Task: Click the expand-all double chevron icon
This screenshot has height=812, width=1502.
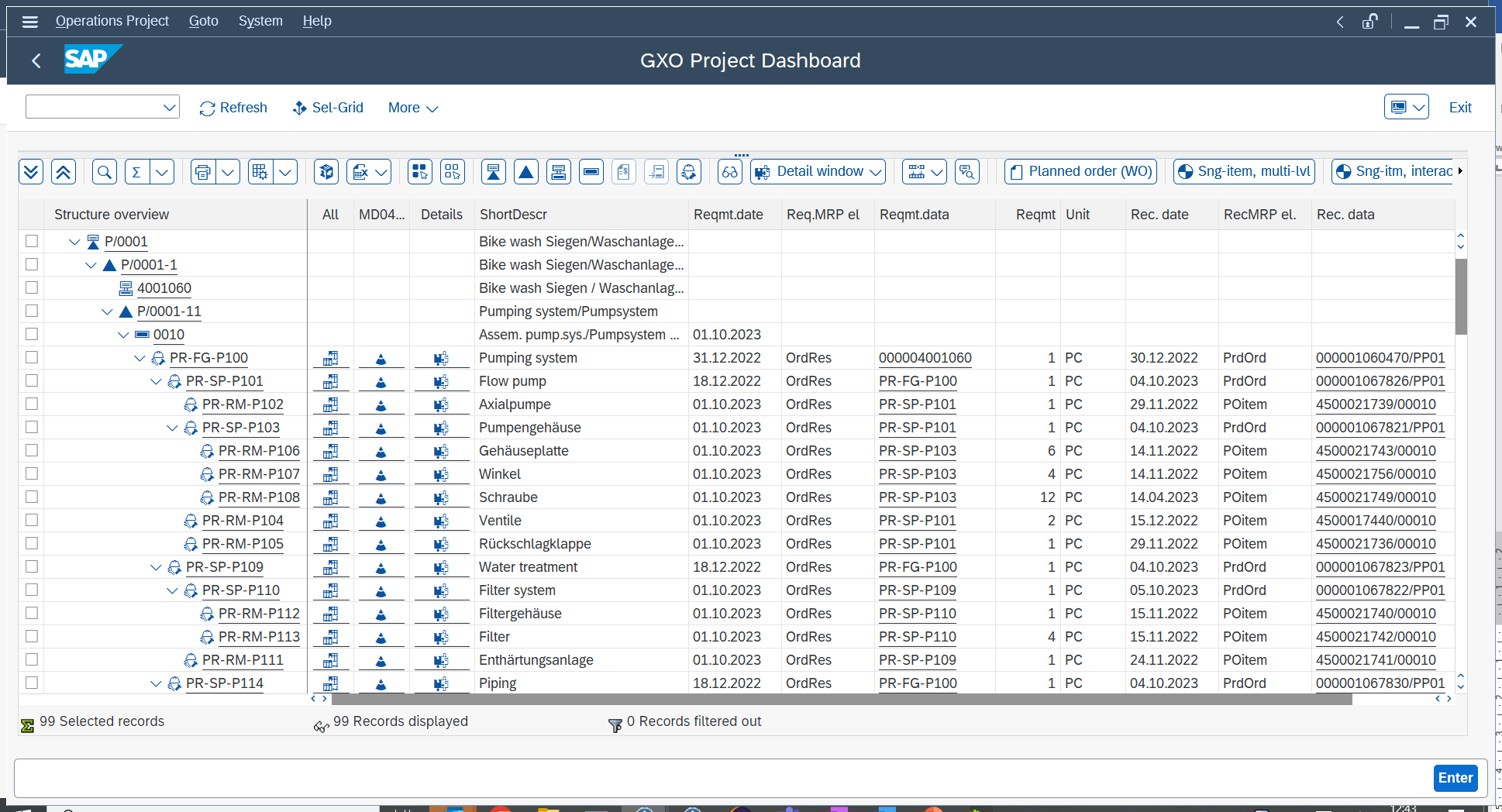Action: 31,171
